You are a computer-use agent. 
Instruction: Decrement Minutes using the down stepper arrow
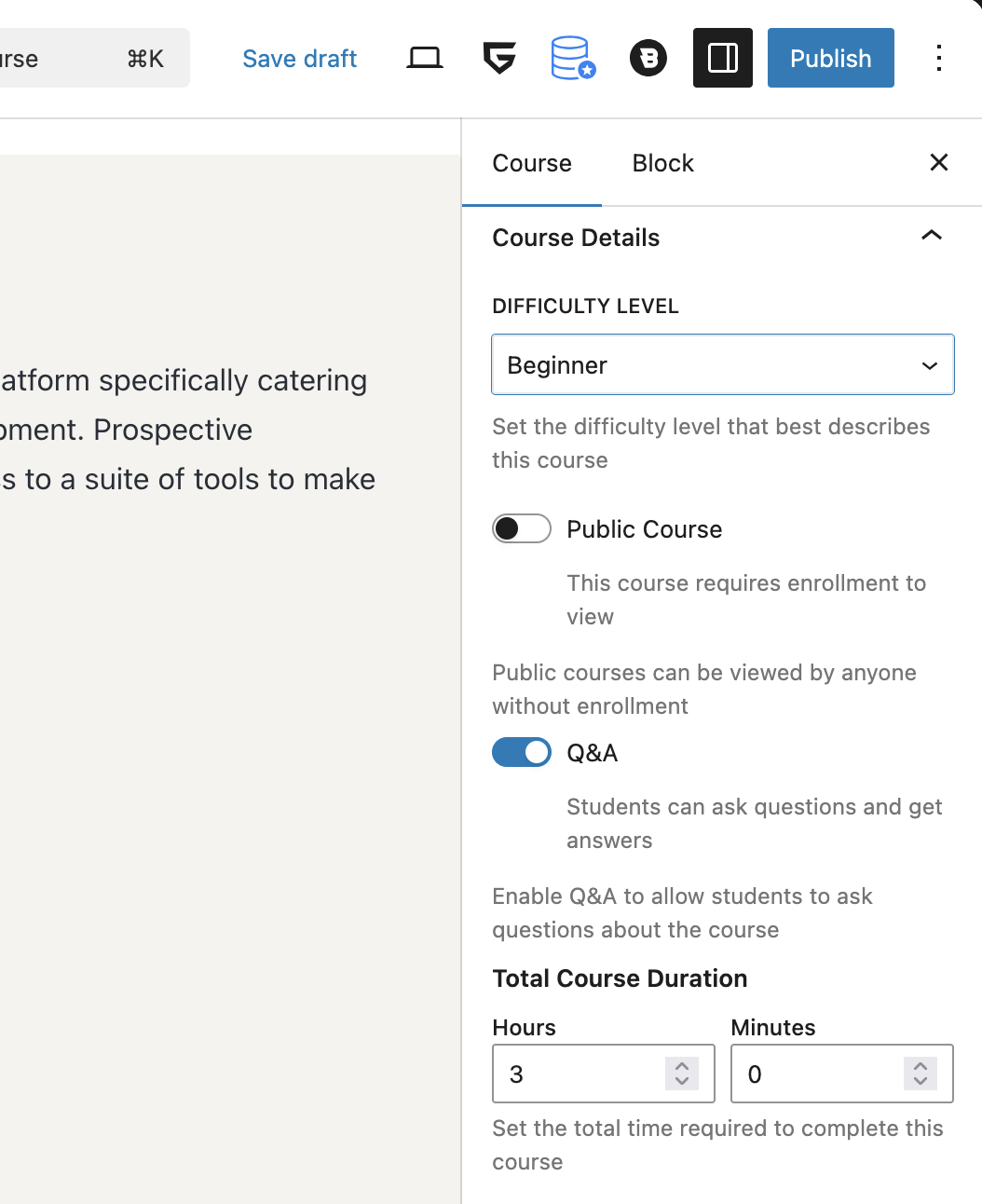pyautogui.click(x=920, y=1082)
